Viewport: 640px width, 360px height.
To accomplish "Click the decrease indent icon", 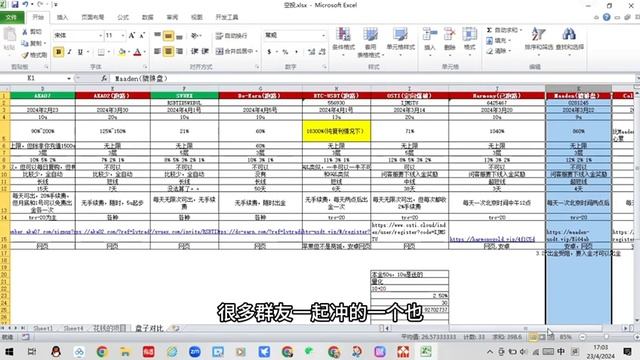I will coord(195,51).
